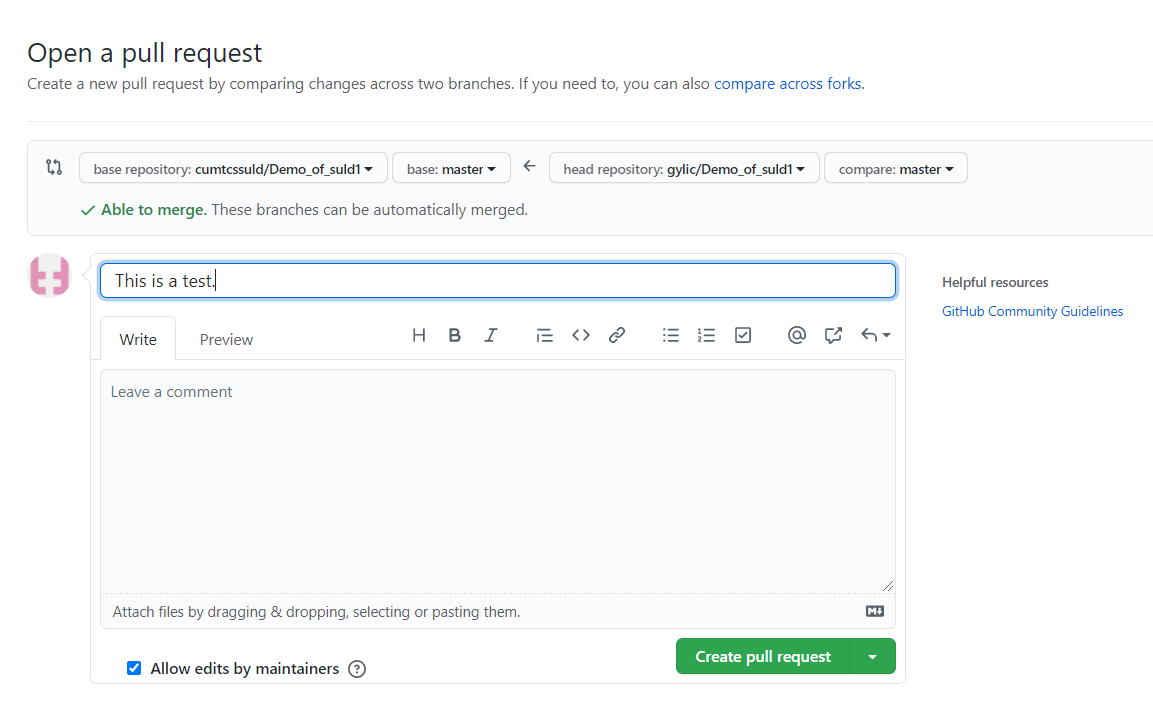Click the textarea resize handle corner
The height and width of the screenshot is (701, 1153).
[888, 586]
